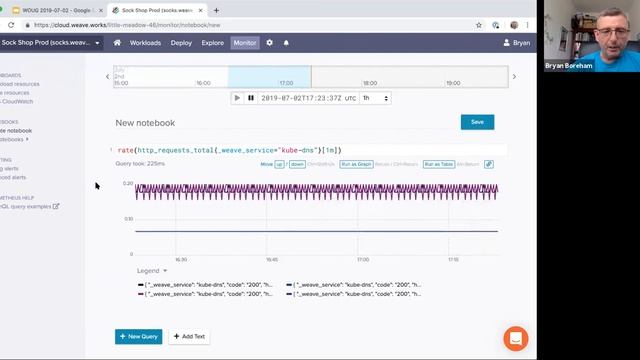Click the bottom-right purple legend entry

[x=353, y=294]
